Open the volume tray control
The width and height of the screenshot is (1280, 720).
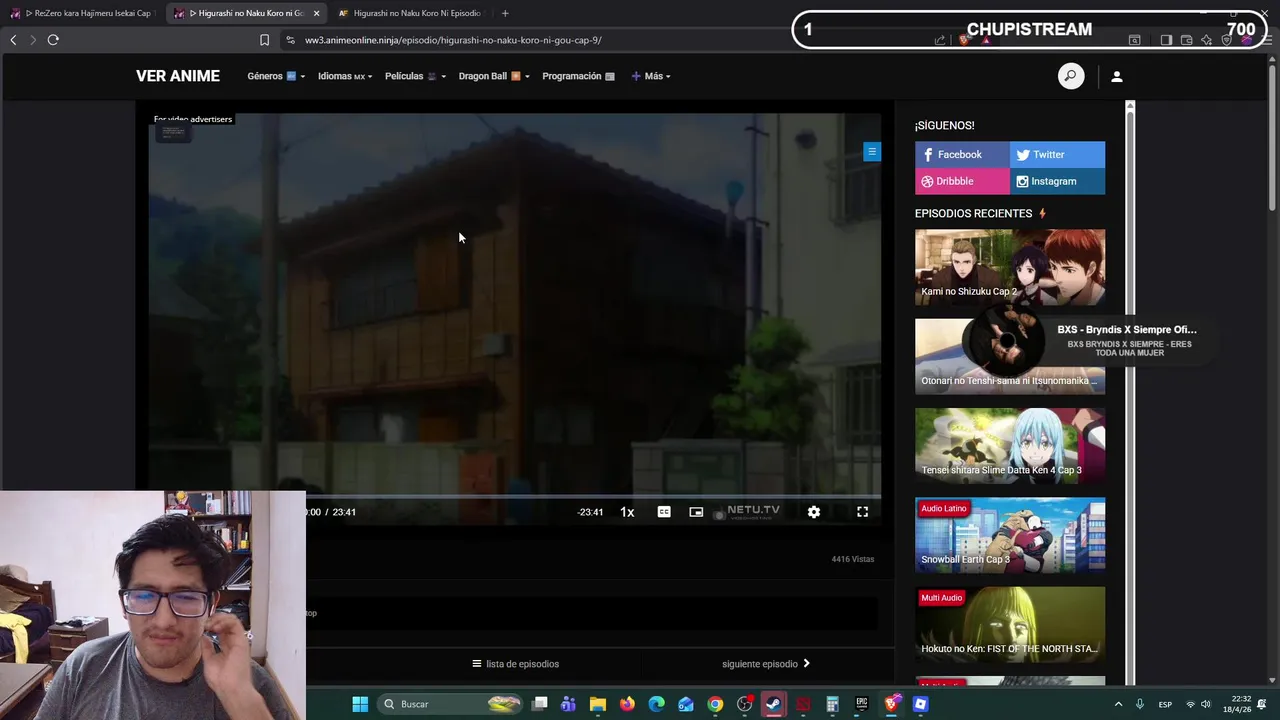click(1206, 704)
